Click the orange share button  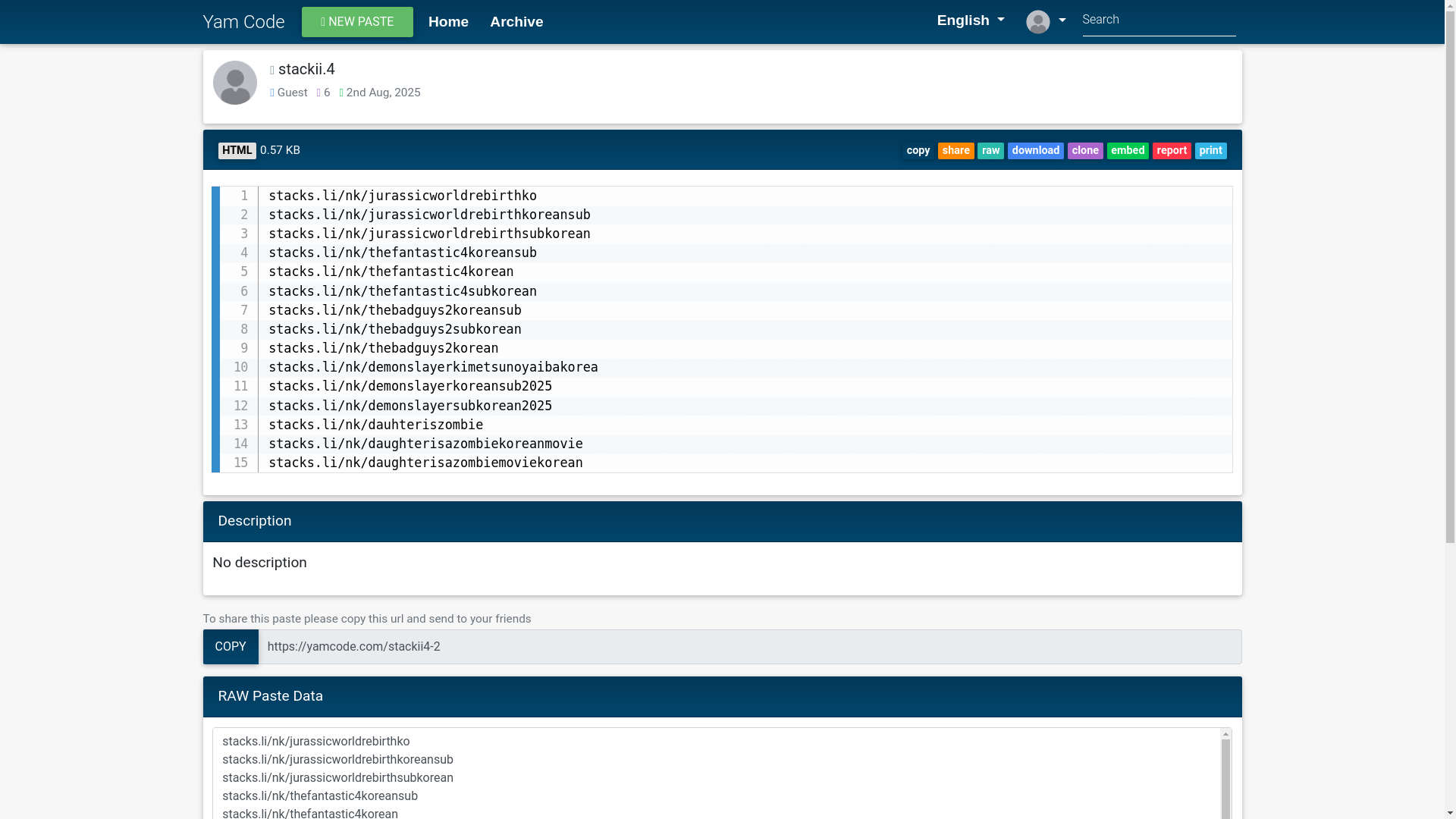coord(955,151)
